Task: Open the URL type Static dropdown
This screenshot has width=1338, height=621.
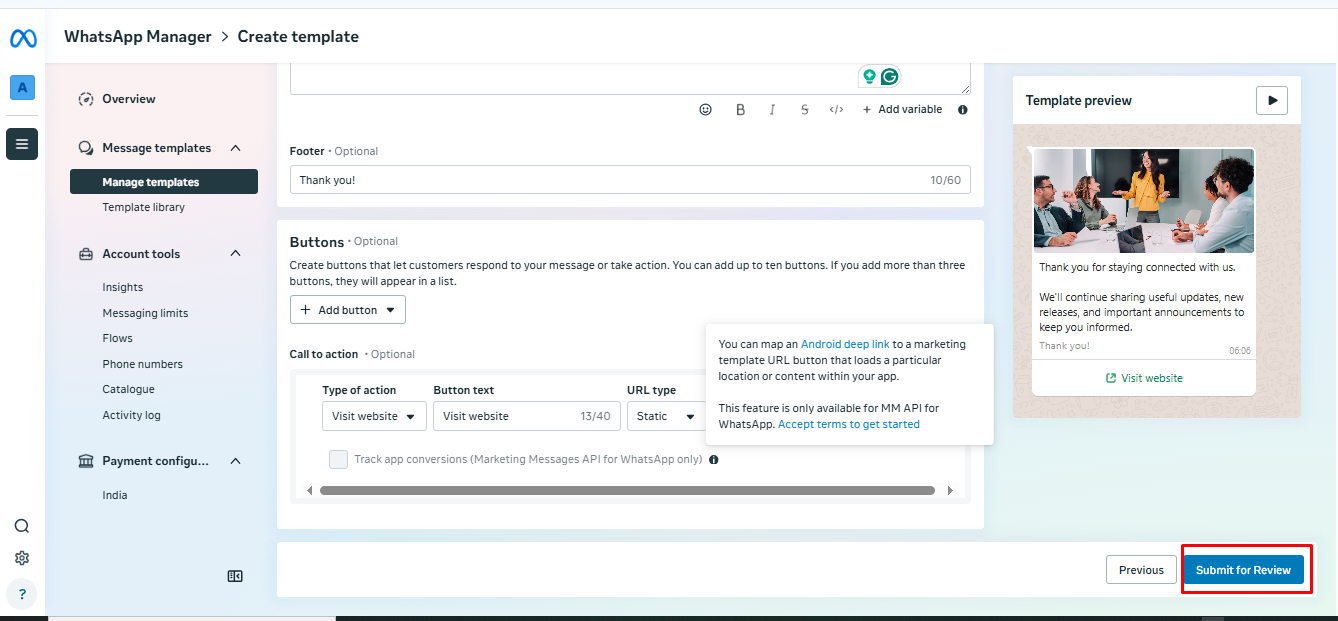Action: pyautogui.click(x=665, y=416)
